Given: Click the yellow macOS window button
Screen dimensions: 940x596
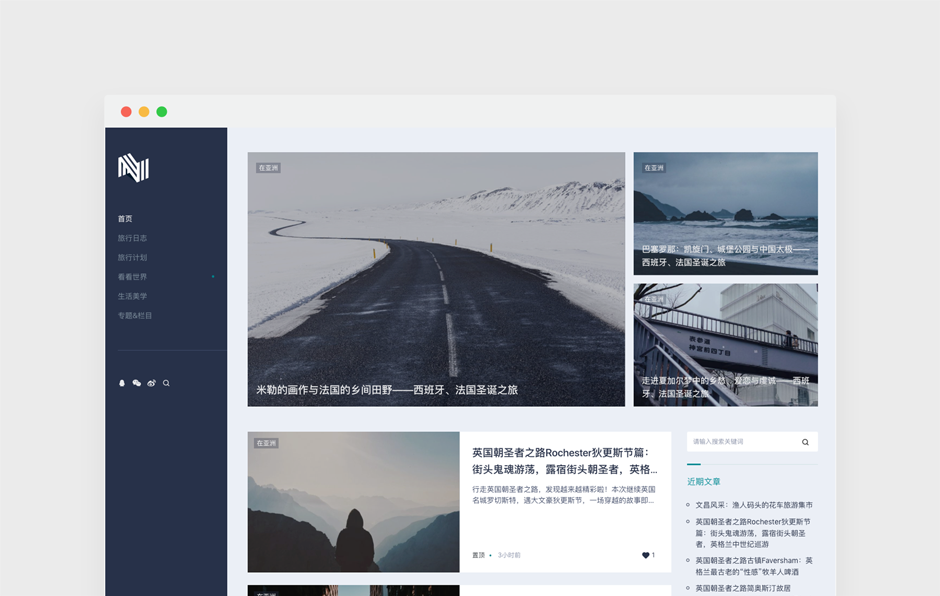Looking at the screenshot, I should [x=144, y=112].
